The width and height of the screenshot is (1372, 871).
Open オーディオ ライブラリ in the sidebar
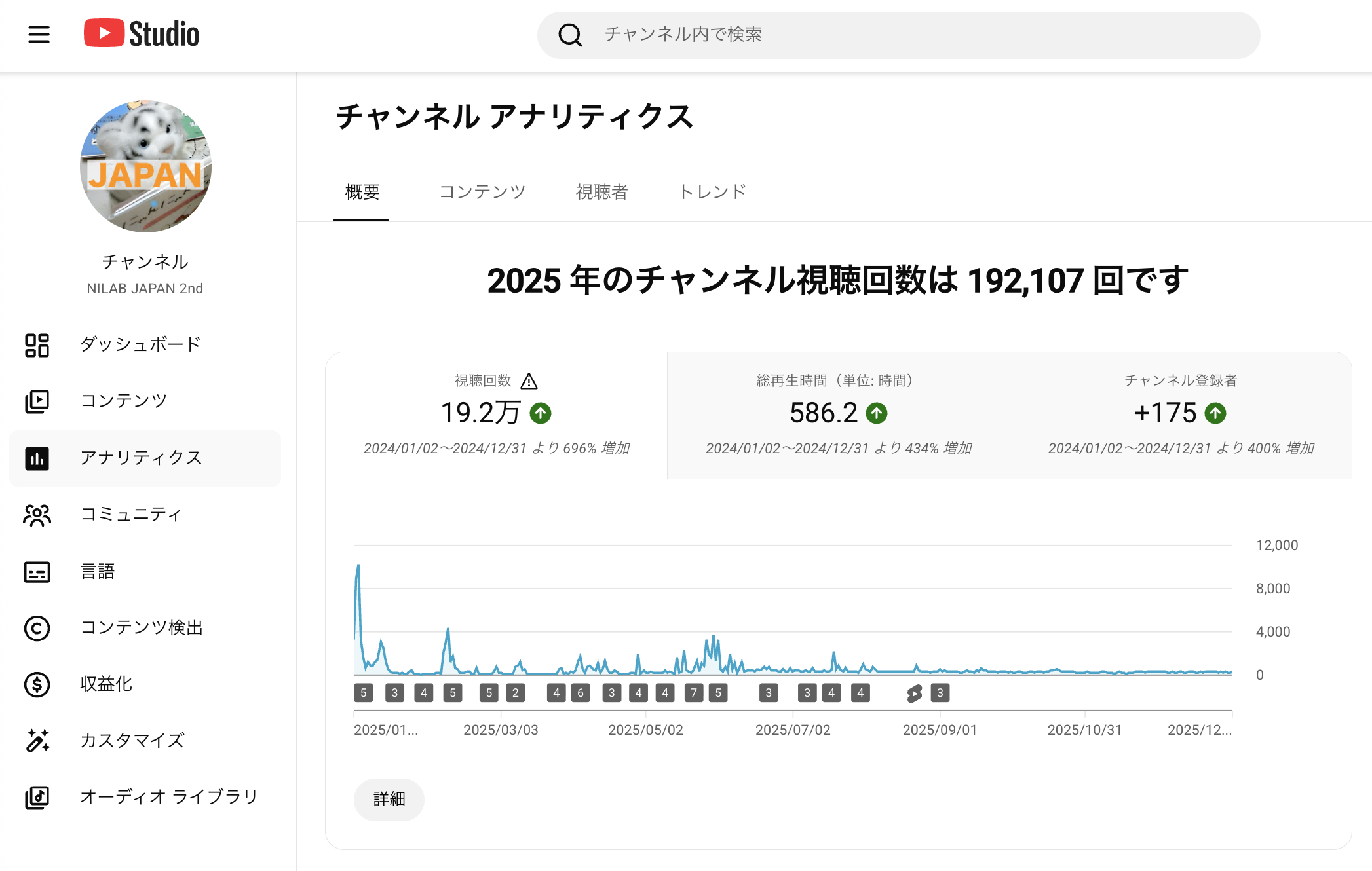(168, 797)
